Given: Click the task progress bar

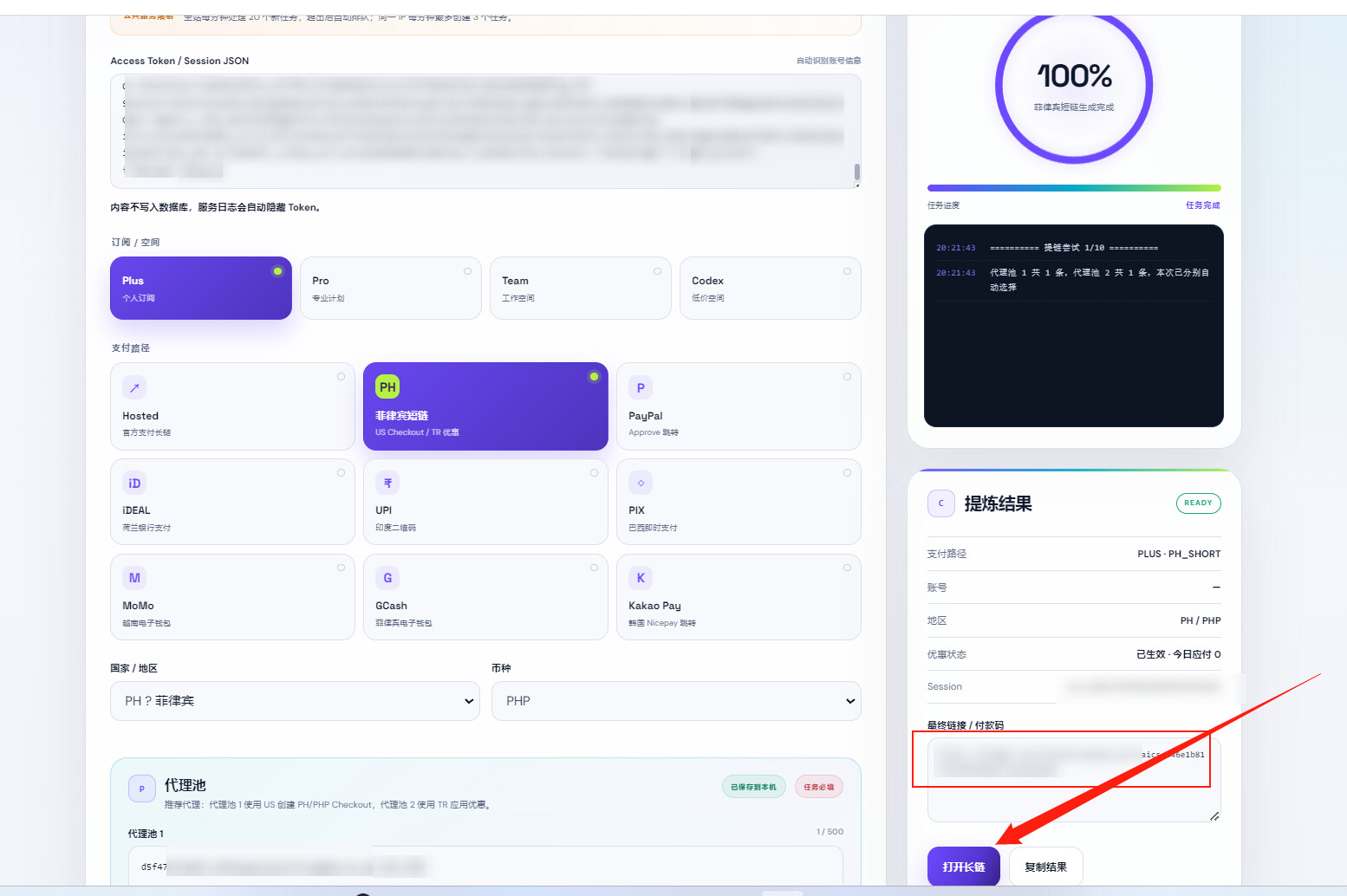Looking at the screenshot, I should click(1074, 188).
